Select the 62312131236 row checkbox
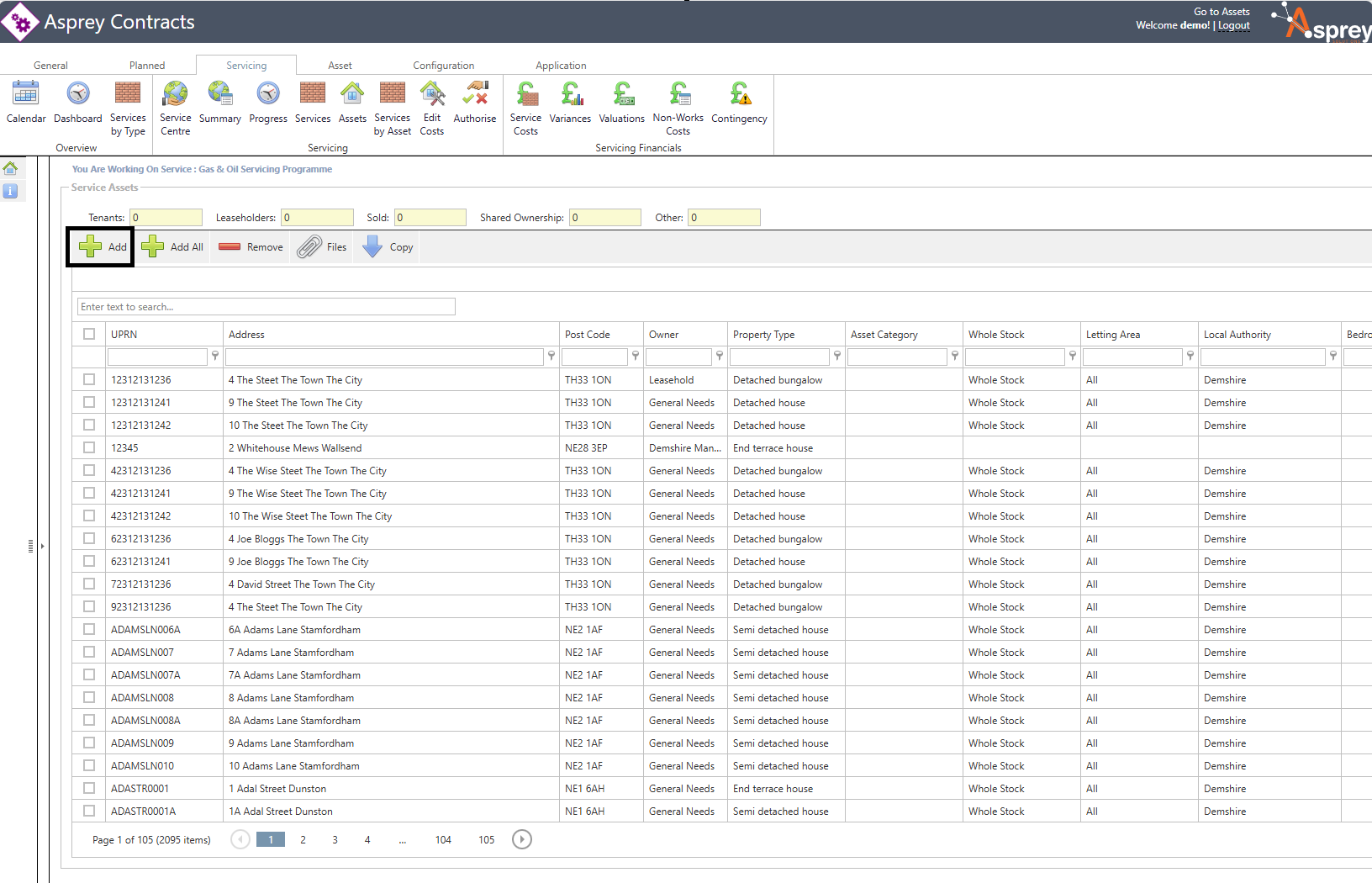The height and width of the screenshot is (883, 1372). (89, 538)
